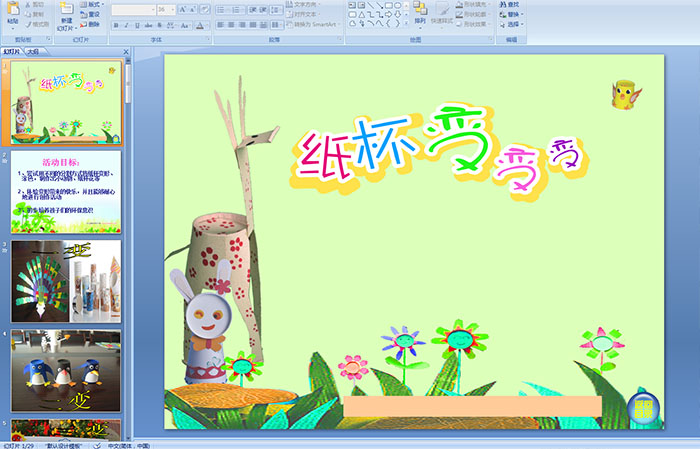Open the font size dropdown
The height and width of the screenshot is (449, 700).
[173, 9]
